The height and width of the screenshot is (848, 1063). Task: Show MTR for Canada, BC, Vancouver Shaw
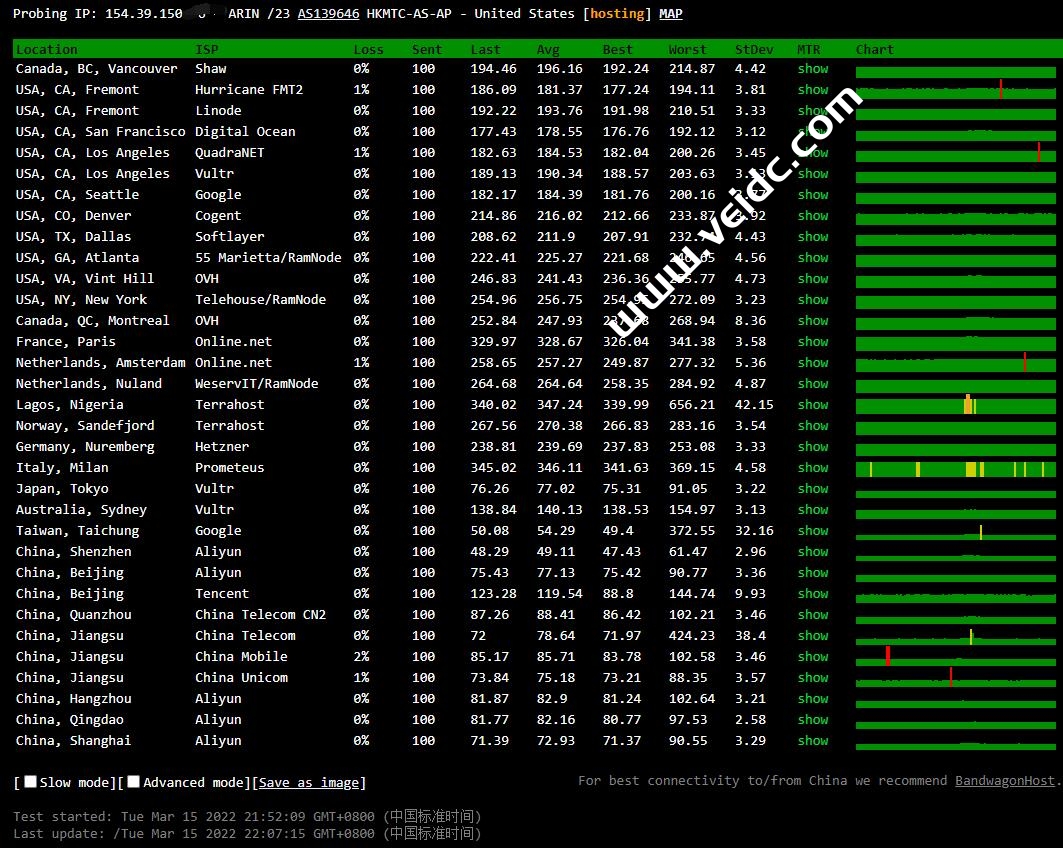(812, 69)
